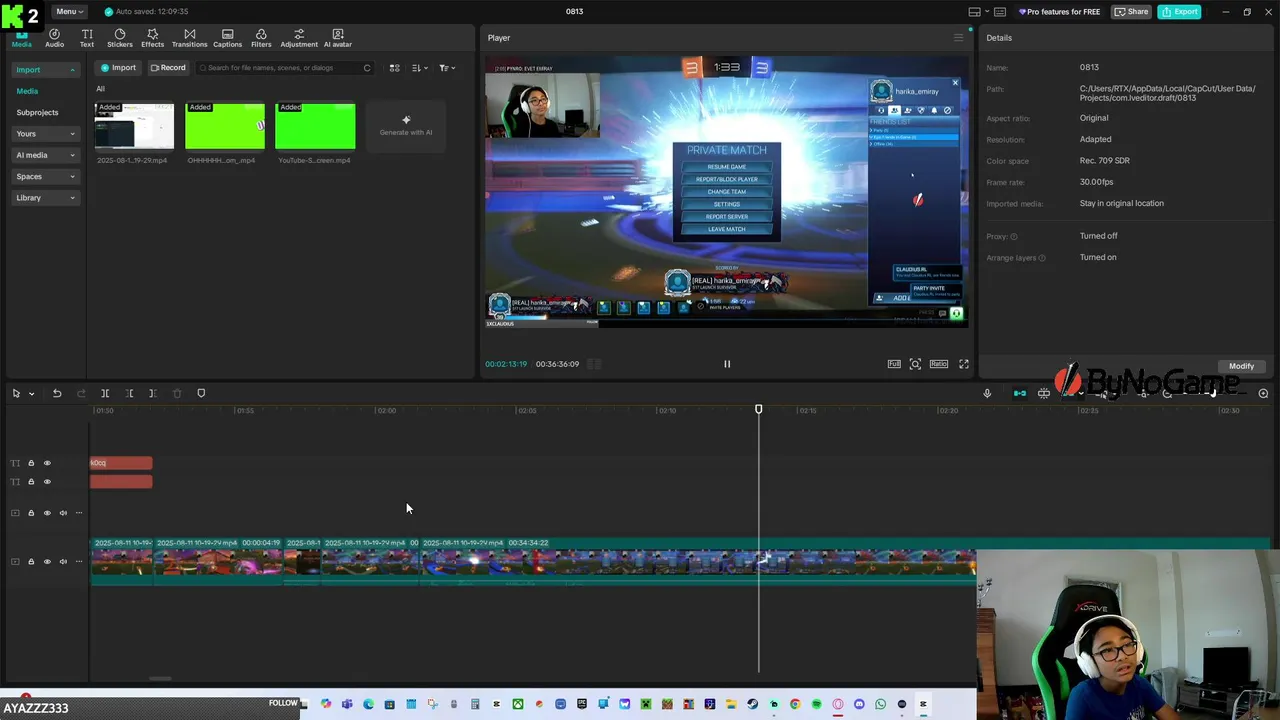1280x720 pixels.
Task: Hide the empty upper video track
Action: [47, 513]
